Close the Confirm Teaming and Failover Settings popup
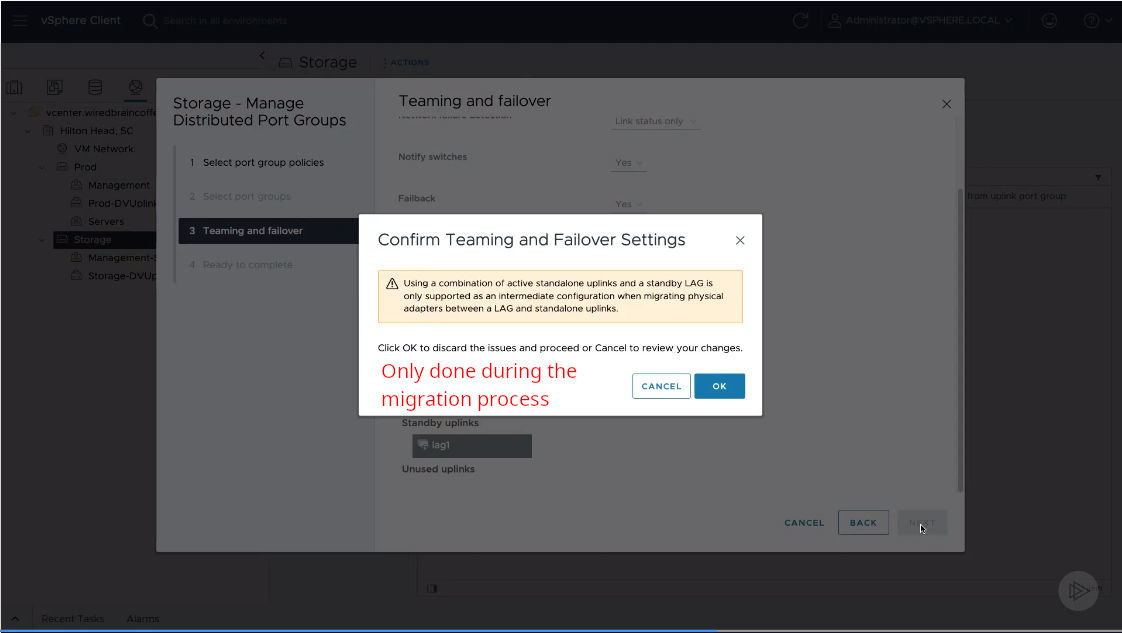The height and width of the screenshot is (633, 1122). (740, 241)
